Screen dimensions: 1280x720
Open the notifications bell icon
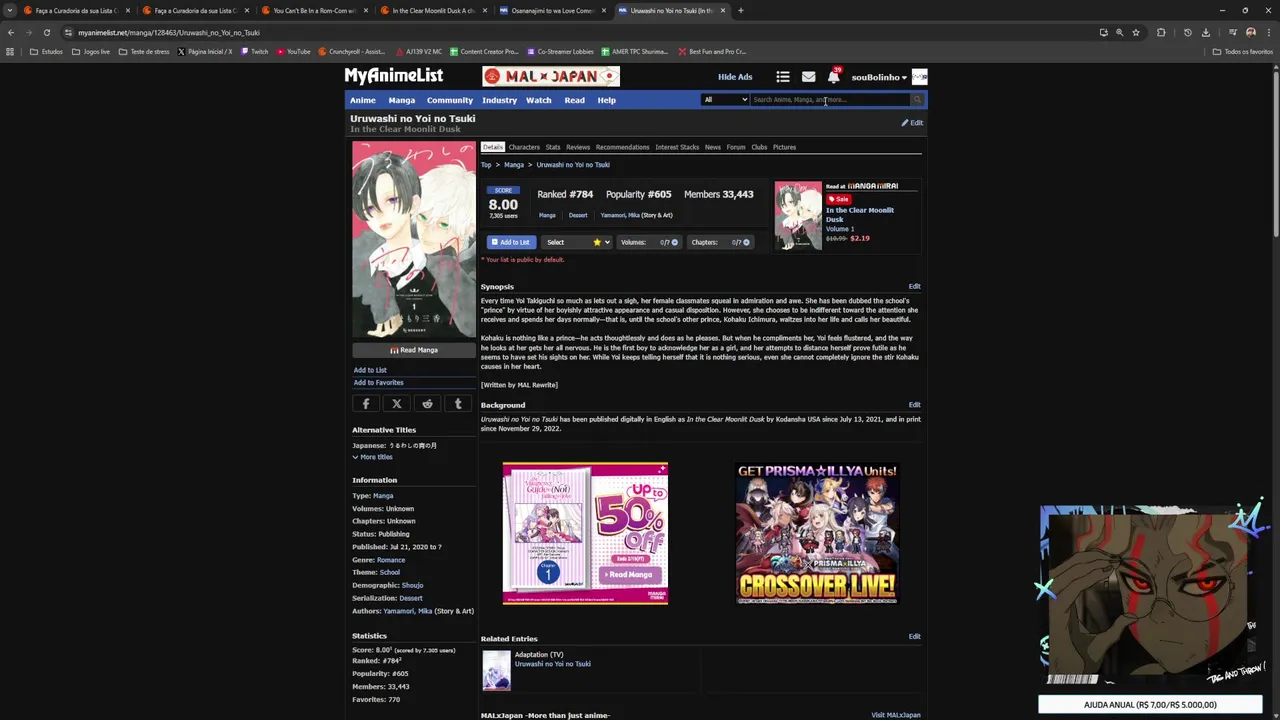point(833,77)
